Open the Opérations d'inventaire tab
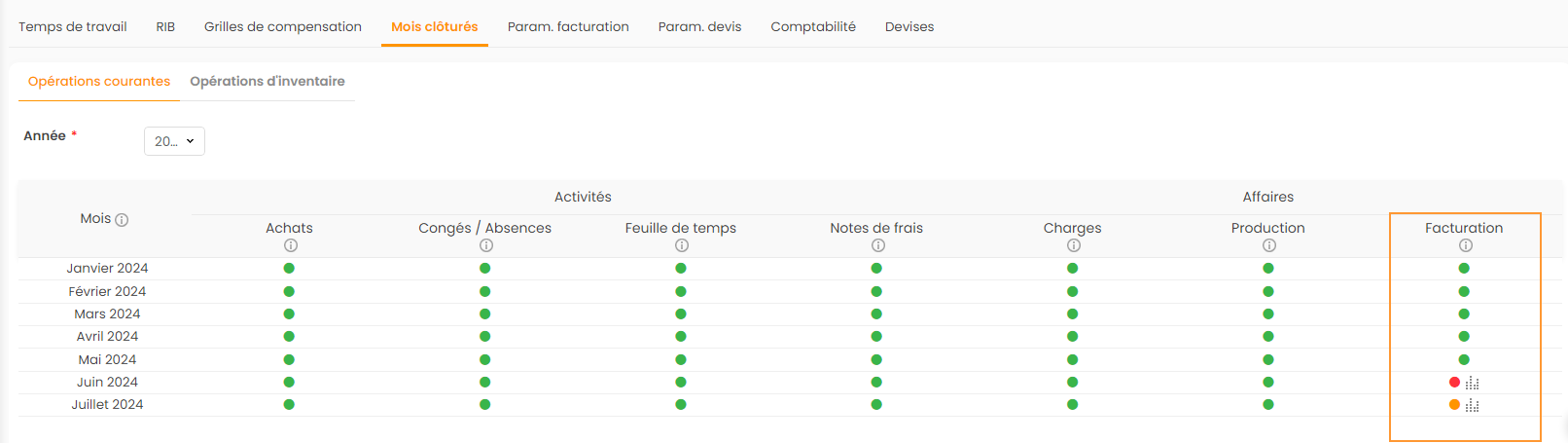The width and height of the screenshot is (1568, 443). click(x=267, y=81)
